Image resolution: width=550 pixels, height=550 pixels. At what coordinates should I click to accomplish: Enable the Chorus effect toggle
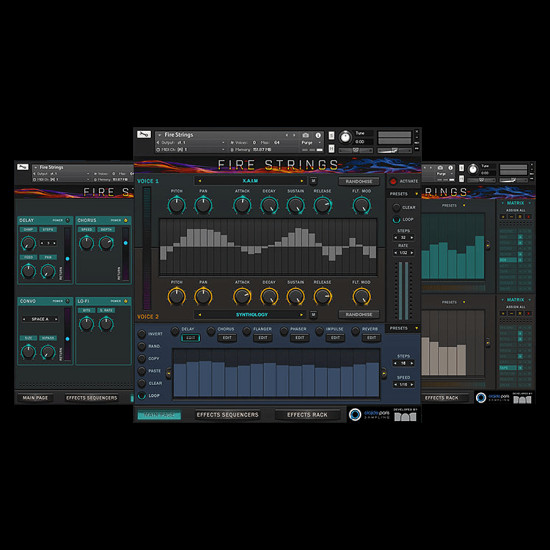tap(211, 330)
